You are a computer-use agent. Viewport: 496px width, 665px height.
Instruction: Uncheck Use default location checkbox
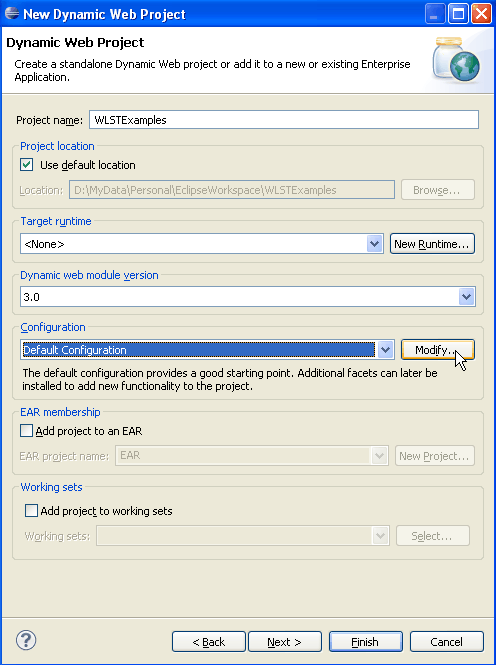click(27, 165)
